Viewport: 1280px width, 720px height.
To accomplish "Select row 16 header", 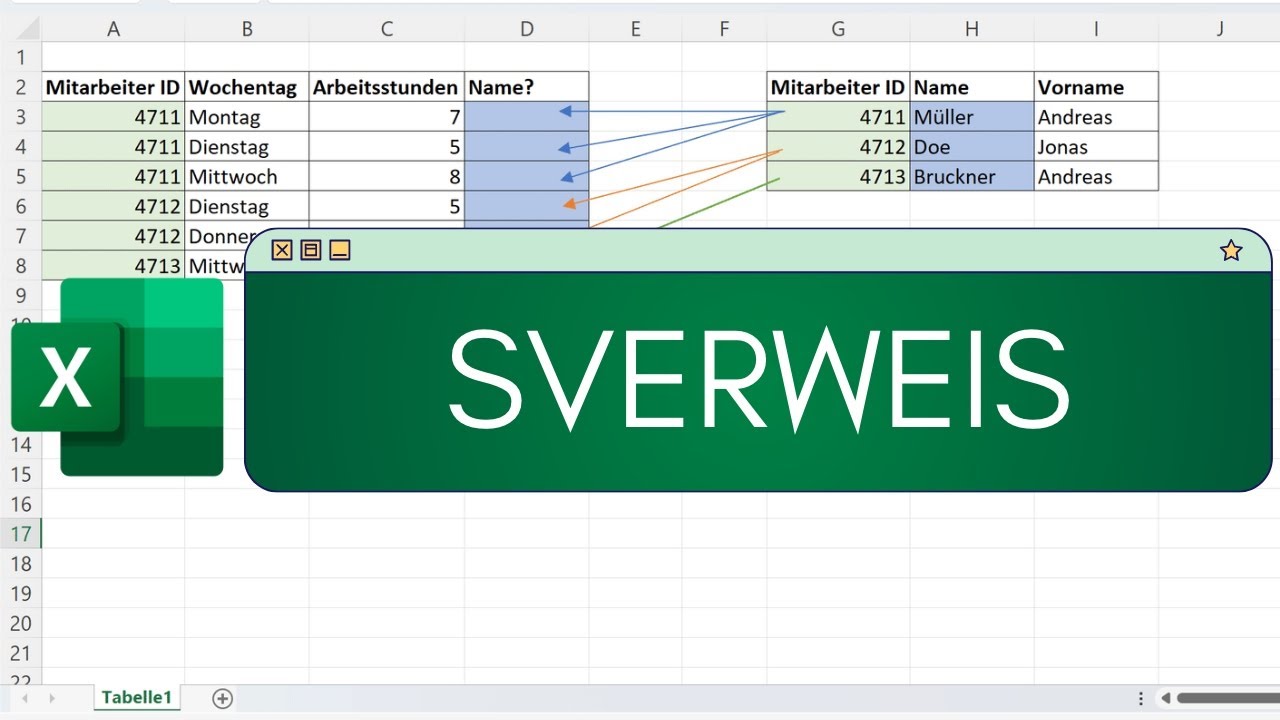I will click(x=21, y=504).
